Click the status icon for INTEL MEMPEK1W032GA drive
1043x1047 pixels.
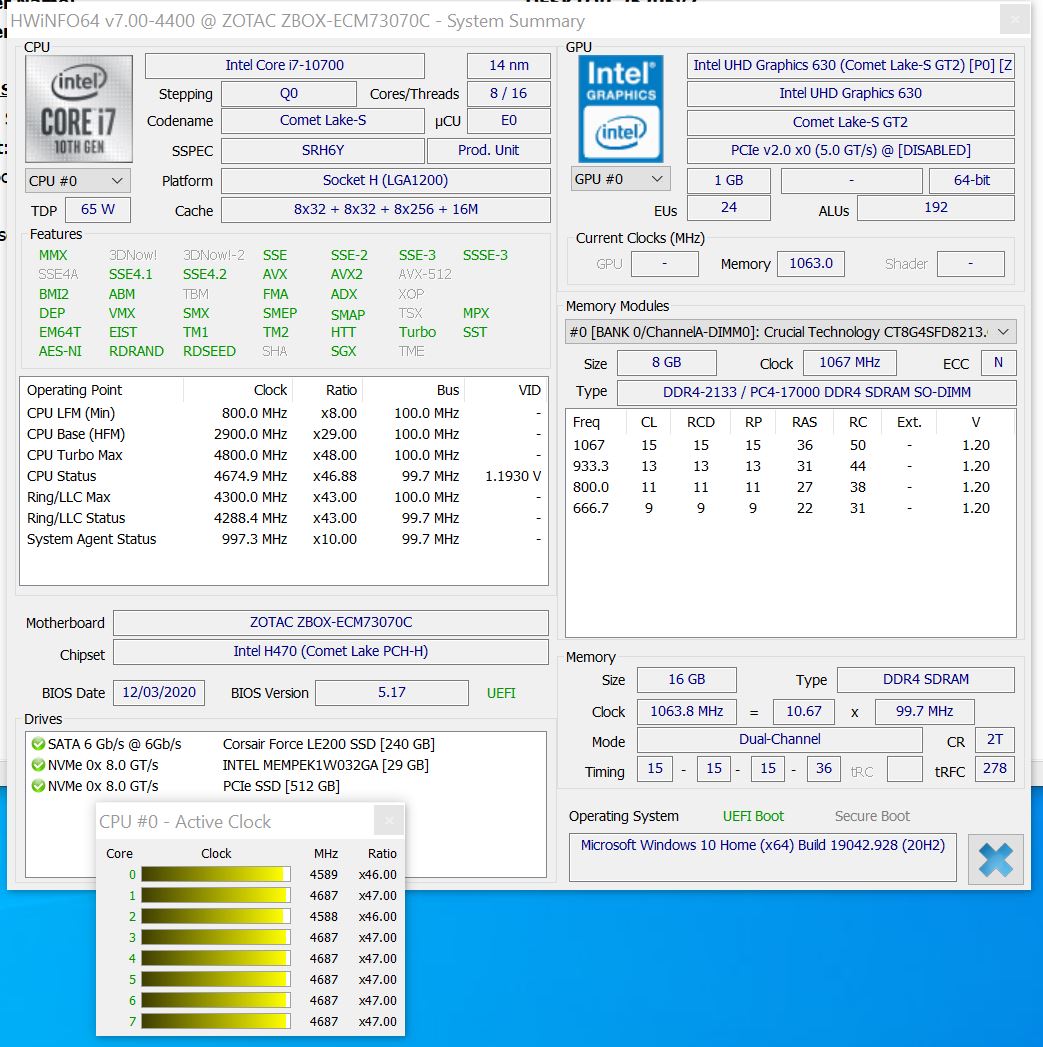coord(38,765)
